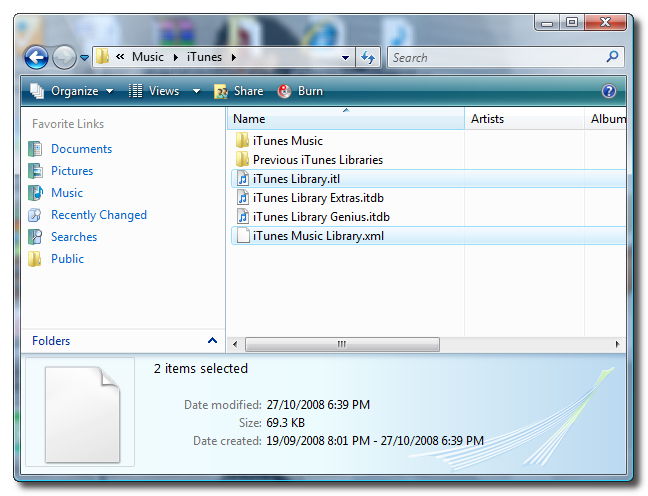Go to Recently Changed favorite link
The image size is (648, 496).
pos(98,215)
